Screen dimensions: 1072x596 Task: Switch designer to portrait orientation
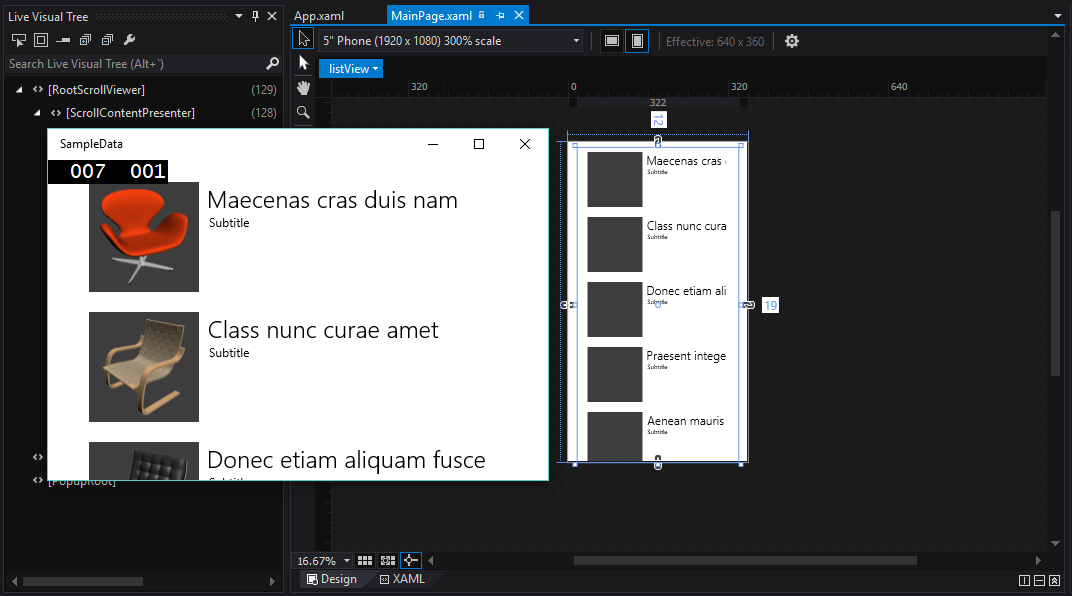637,41
